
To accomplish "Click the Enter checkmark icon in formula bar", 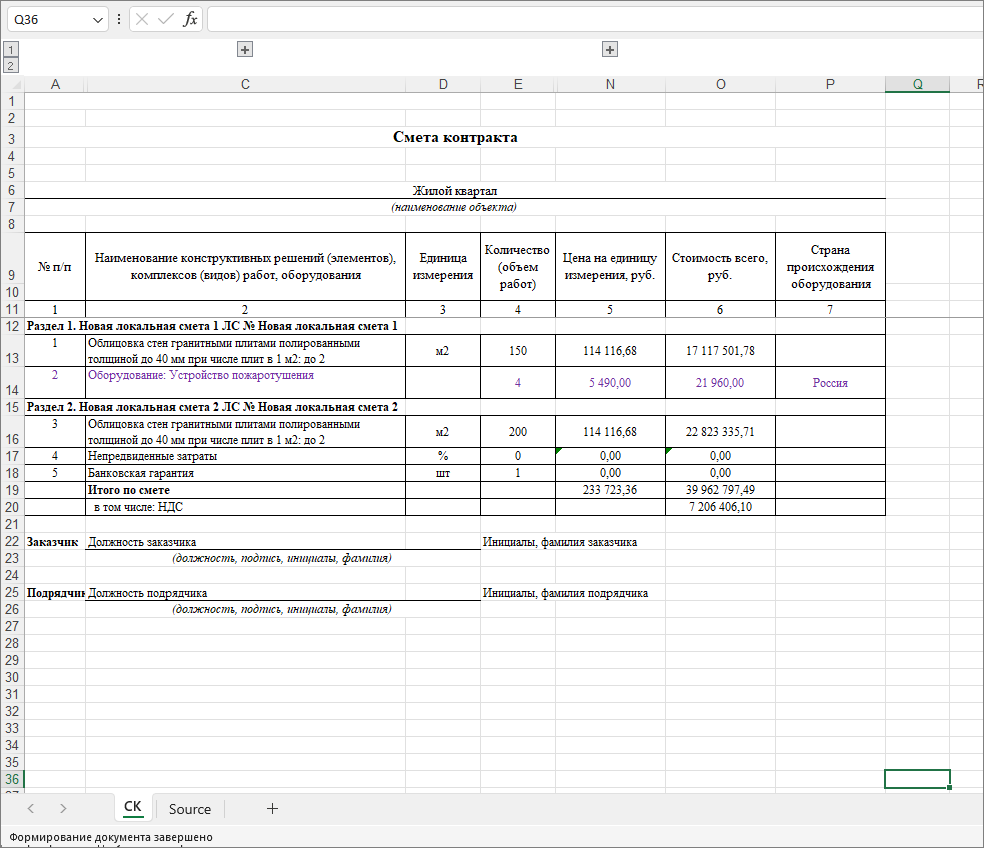I will click(166, 19).
